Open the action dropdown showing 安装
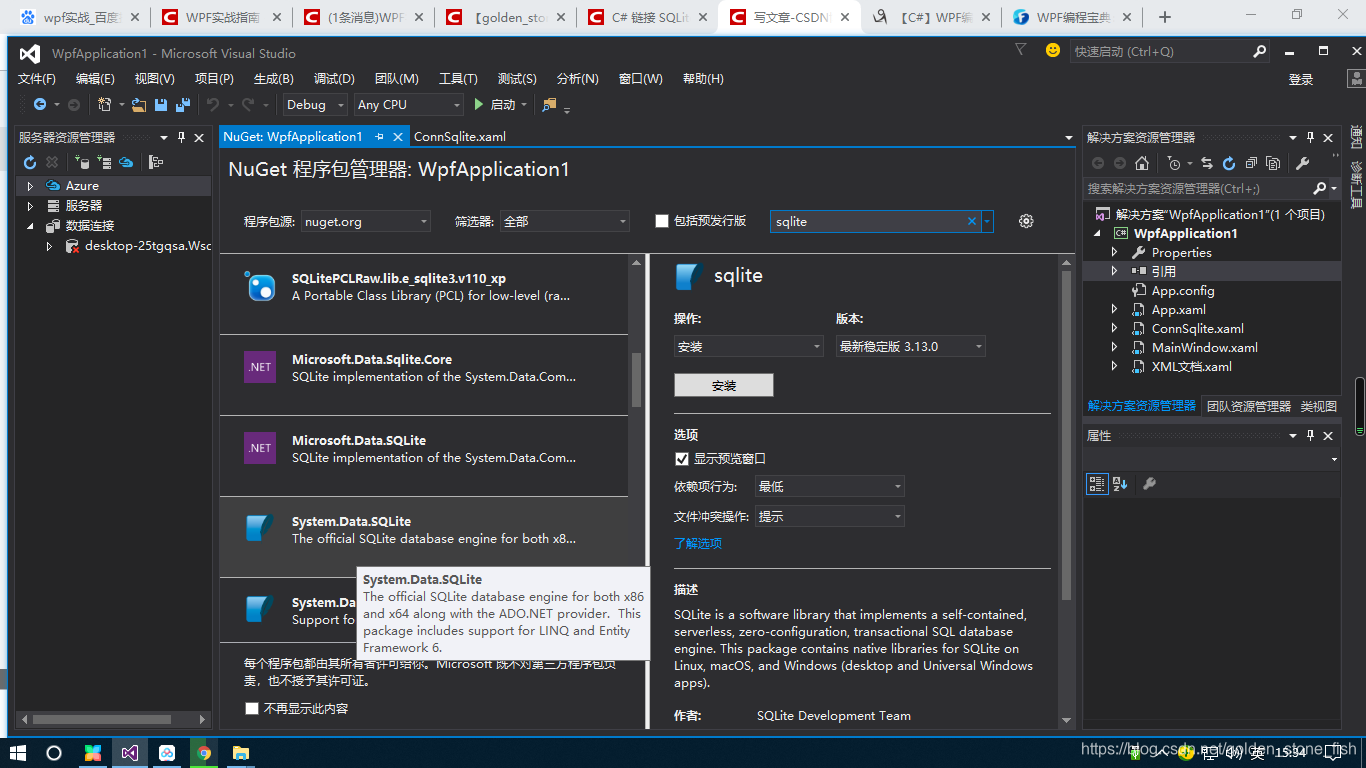1366x768 pixels. click(749, 346)
